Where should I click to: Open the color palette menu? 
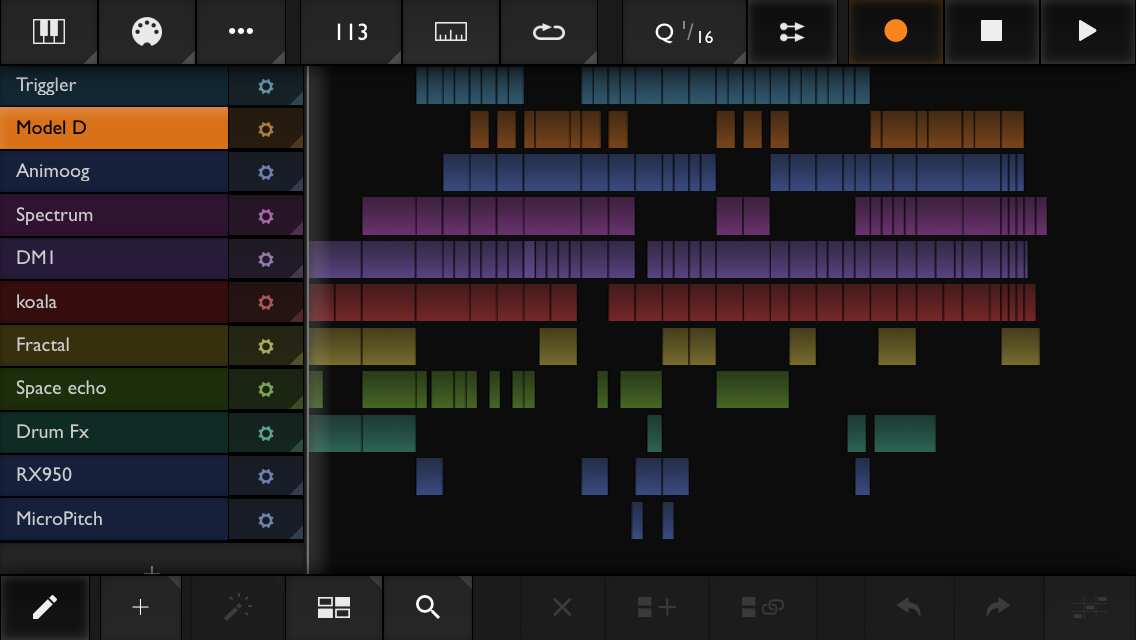tap(147, 32)
